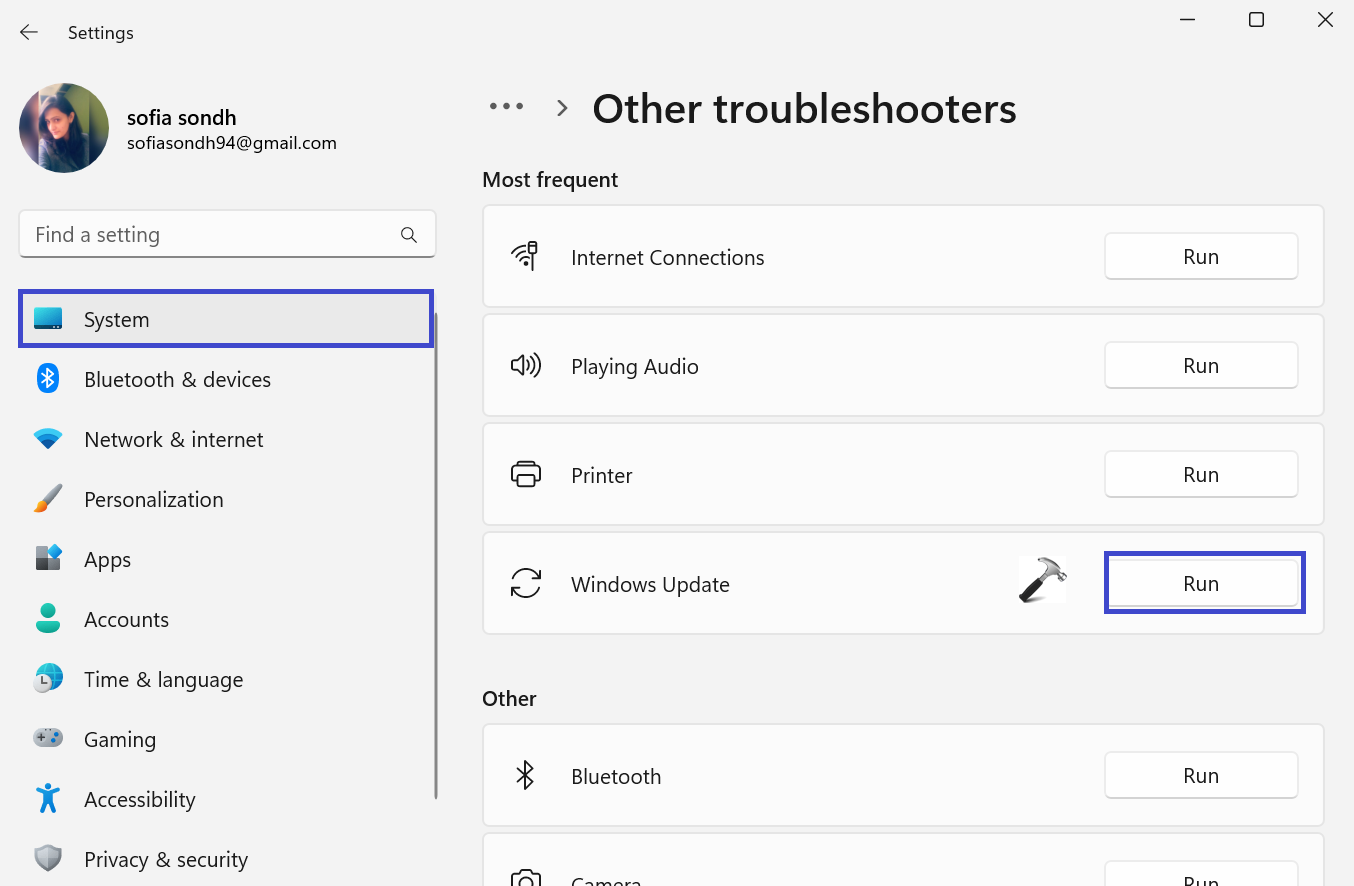Viewport: 1354px width, 886px height.
Task: Click the search magnifier icon
Action: coord(408,235)
